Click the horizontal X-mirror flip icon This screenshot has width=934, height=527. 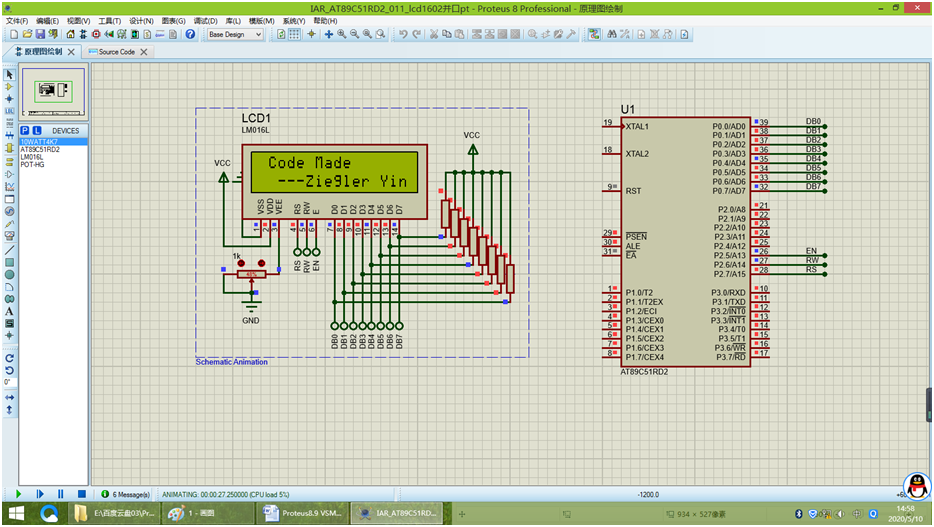coord(10,397)
